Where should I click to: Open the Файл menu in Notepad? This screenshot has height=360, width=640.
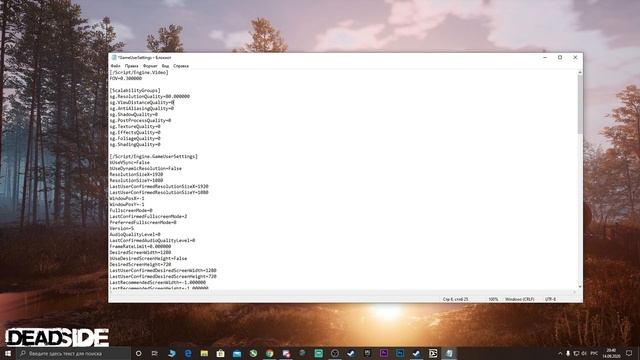(116, 66)
